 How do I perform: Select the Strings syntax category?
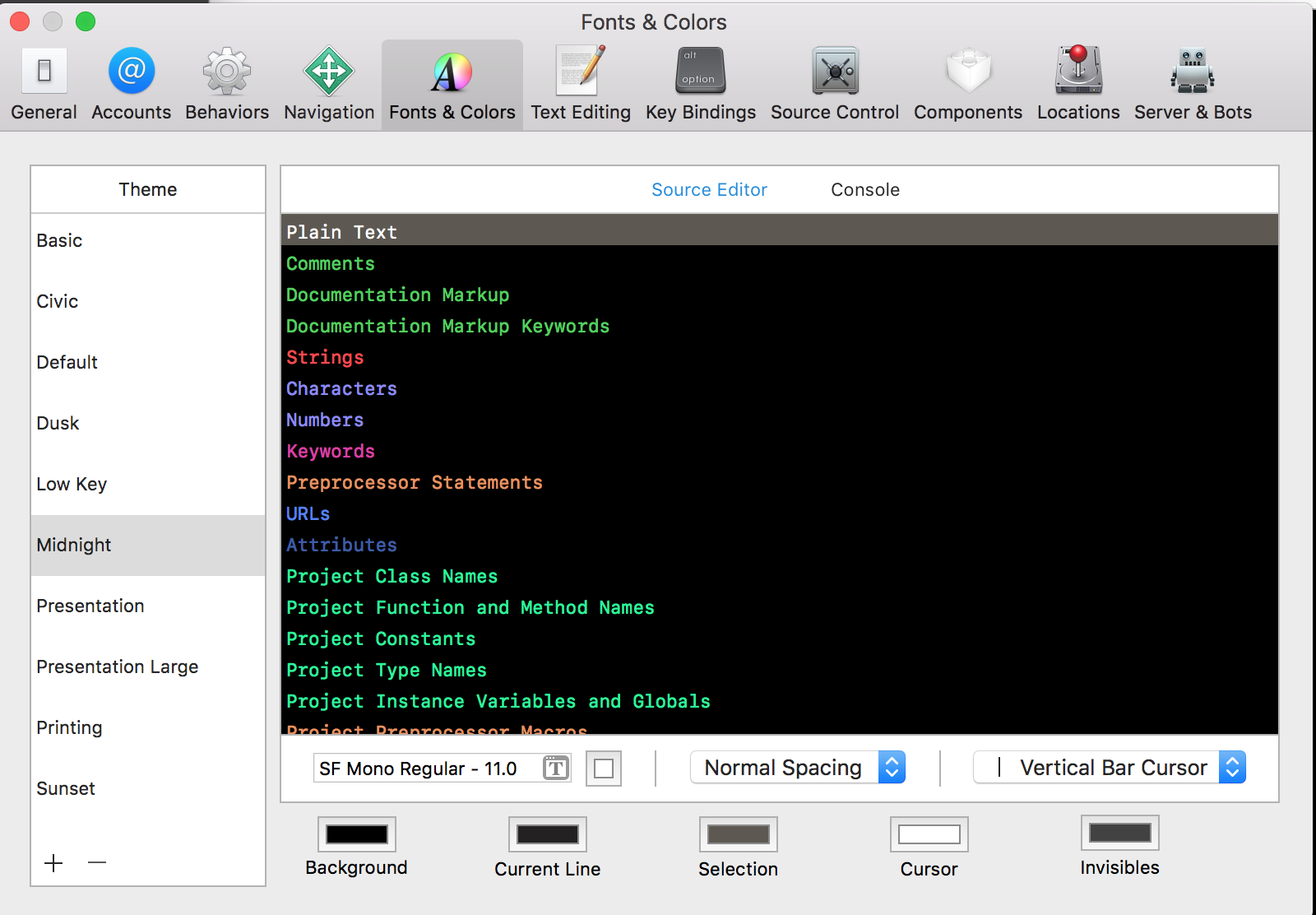(325, 357)
